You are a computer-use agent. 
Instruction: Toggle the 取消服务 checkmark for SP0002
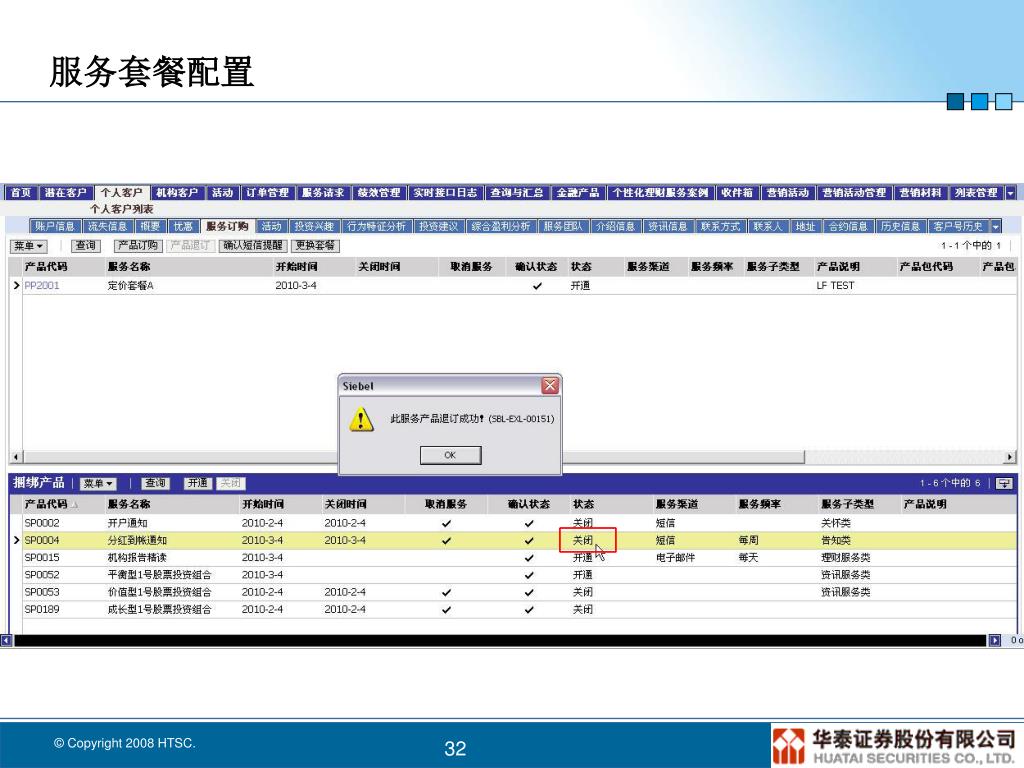pyautogui.click(x=446, y=523)
